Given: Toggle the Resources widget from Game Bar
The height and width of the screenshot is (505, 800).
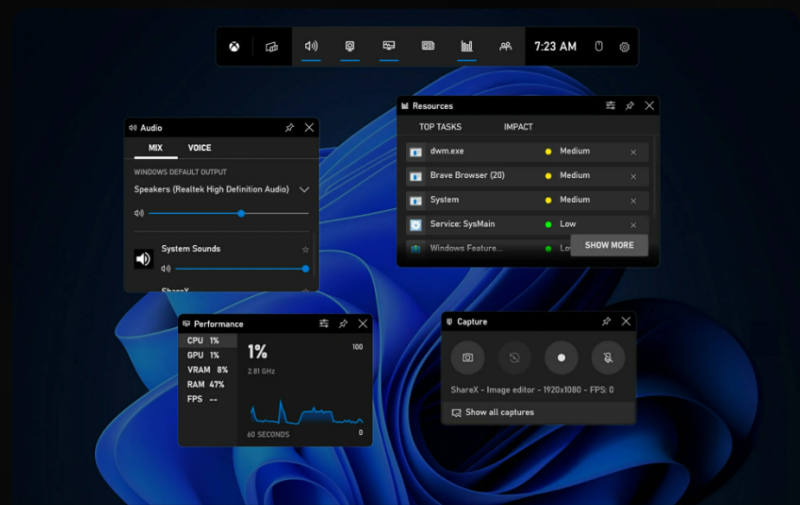Looking at the screenshot, I should click(x=467, y=46).
